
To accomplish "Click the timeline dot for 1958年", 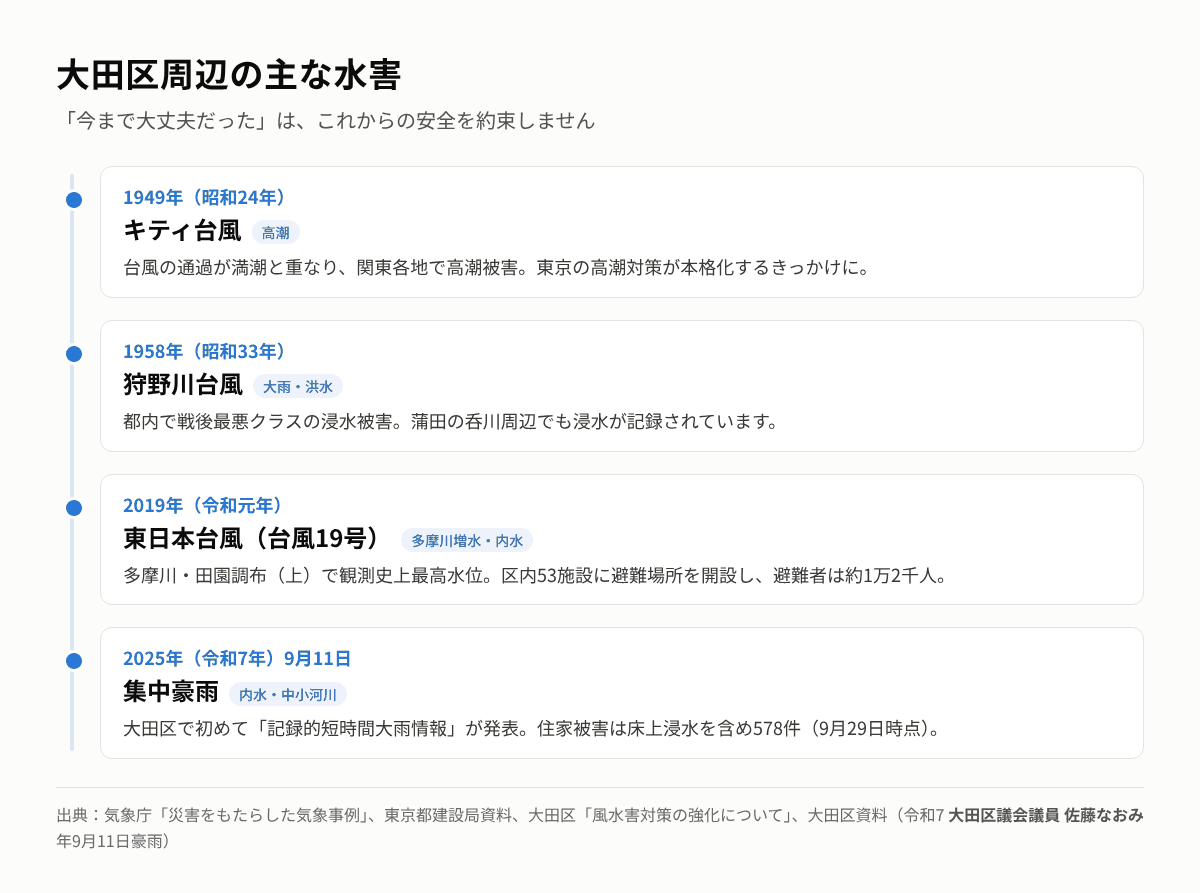I will pos(73,354).
